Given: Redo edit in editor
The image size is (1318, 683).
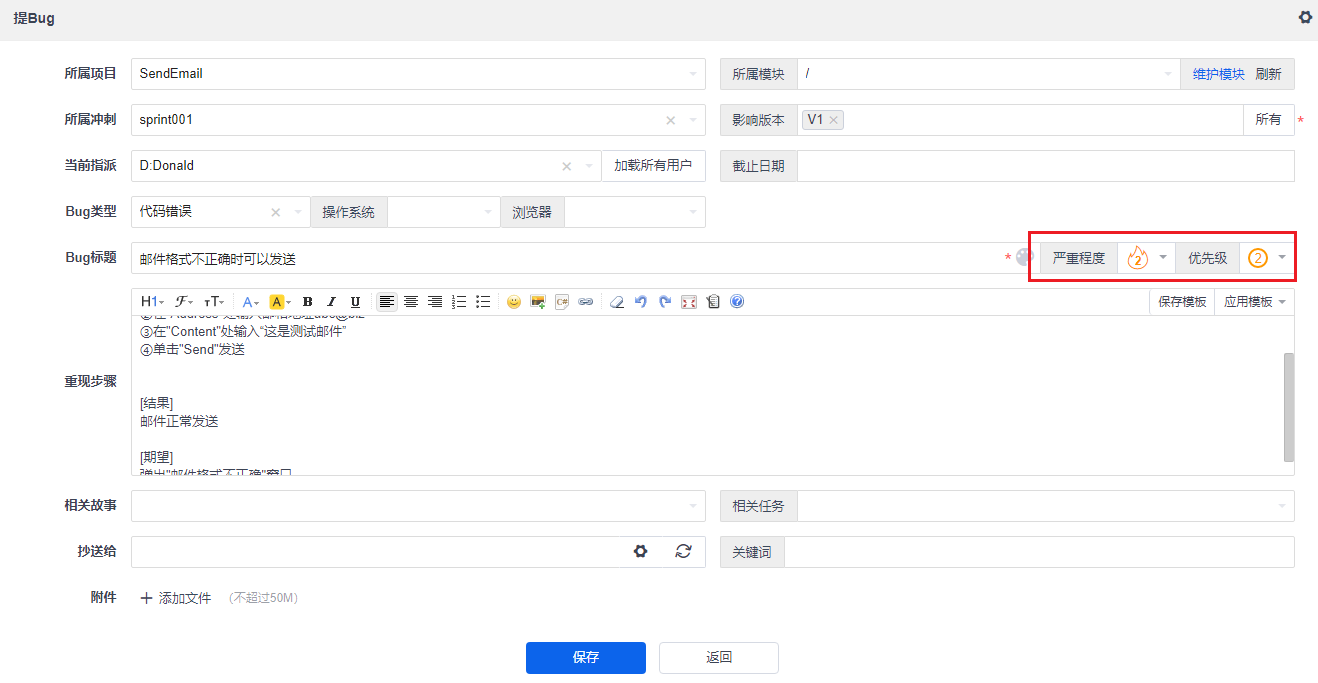Looking at the screenshot, I should click(x=665, y=301).
